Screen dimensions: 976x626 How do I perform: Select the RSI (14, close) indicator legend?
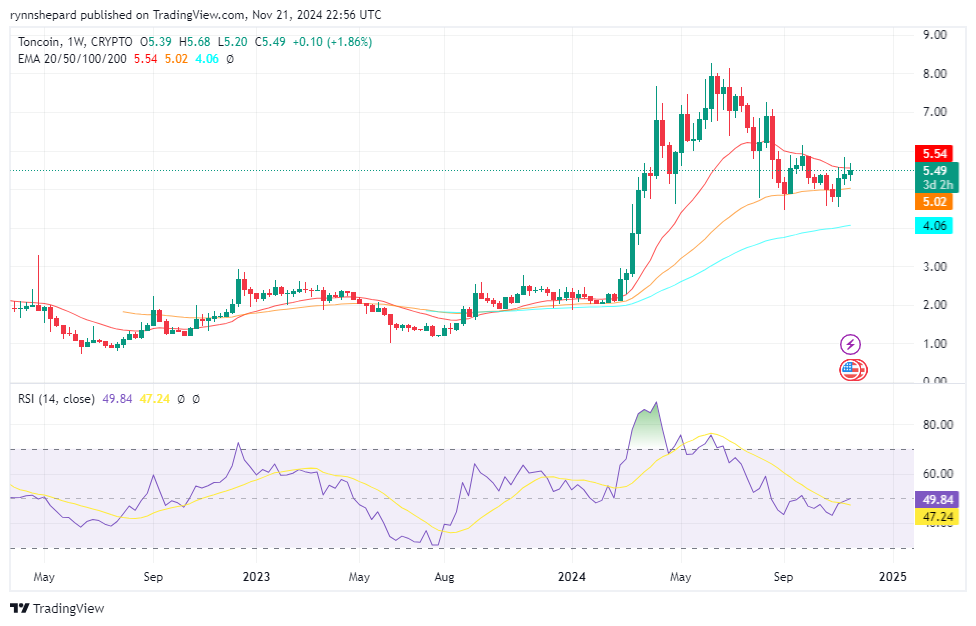[x=57, y=399]
